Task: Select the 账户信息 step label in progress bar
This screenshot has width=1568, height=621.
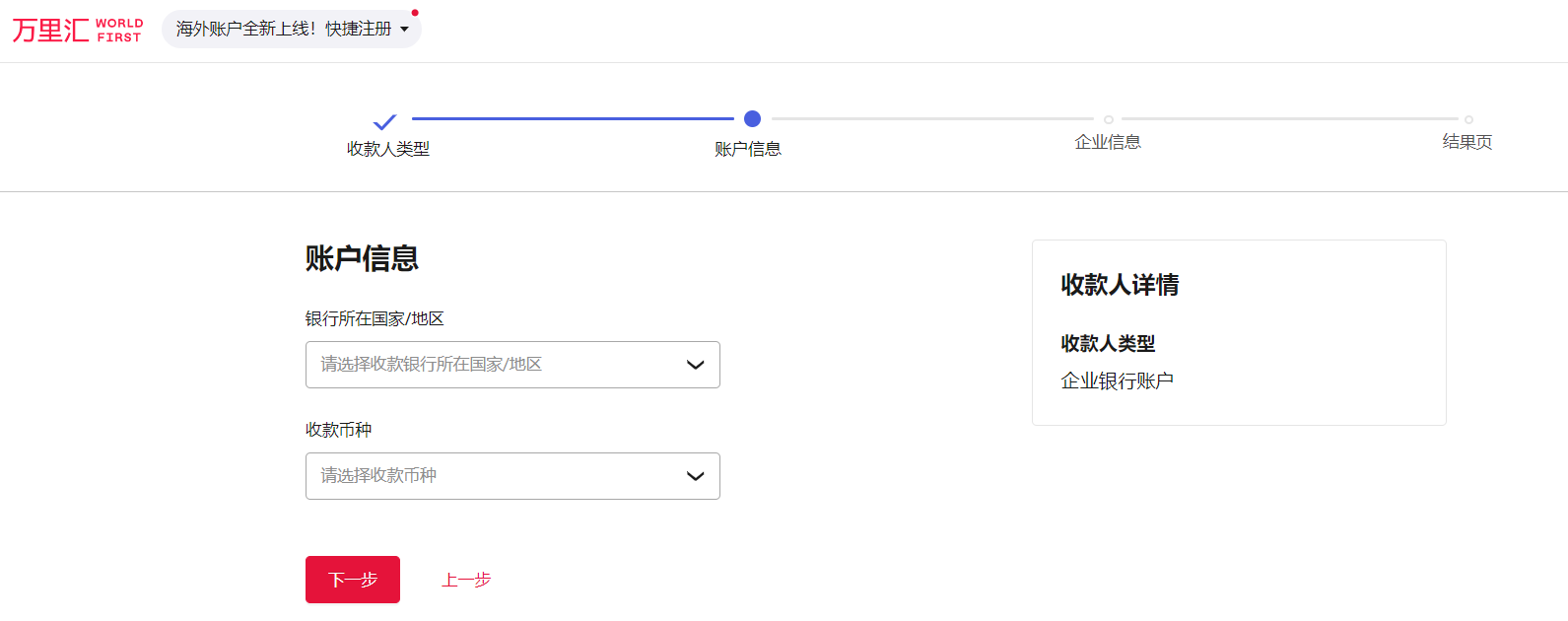Action: [x=747, y=149]
